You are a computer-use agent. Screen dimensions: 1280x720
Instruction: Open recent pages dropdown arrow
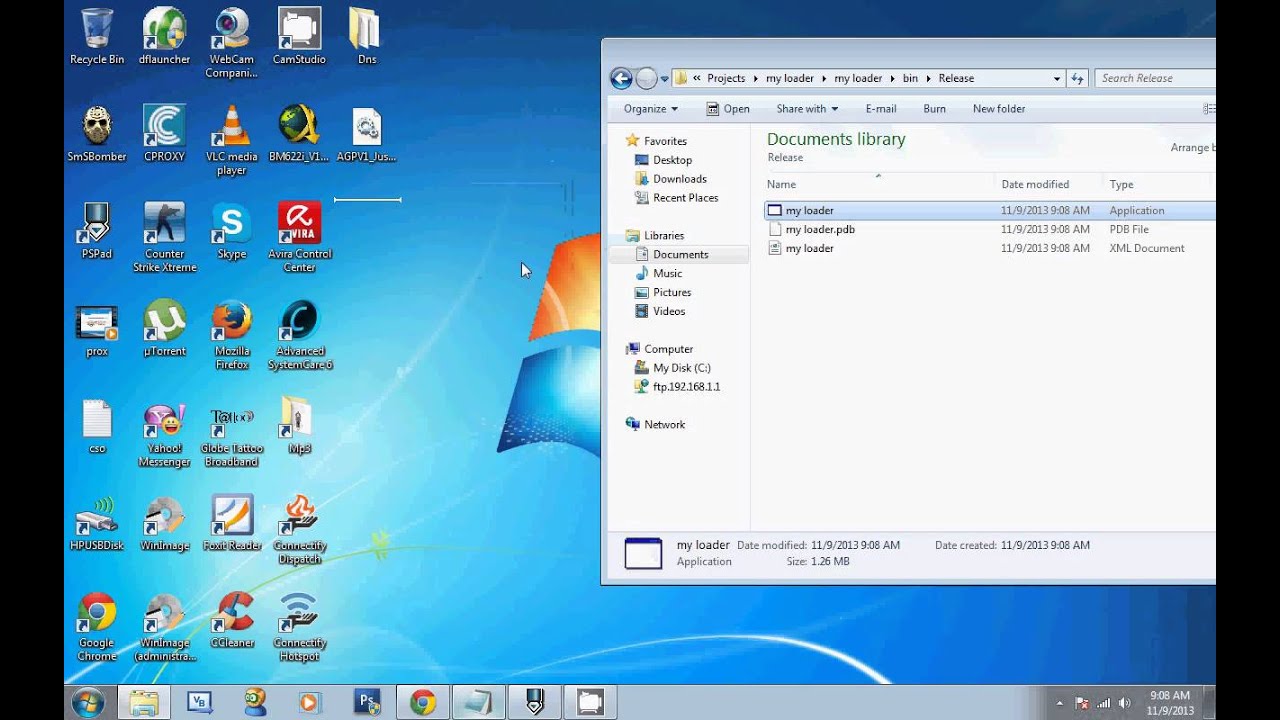(x=664, y=79)
